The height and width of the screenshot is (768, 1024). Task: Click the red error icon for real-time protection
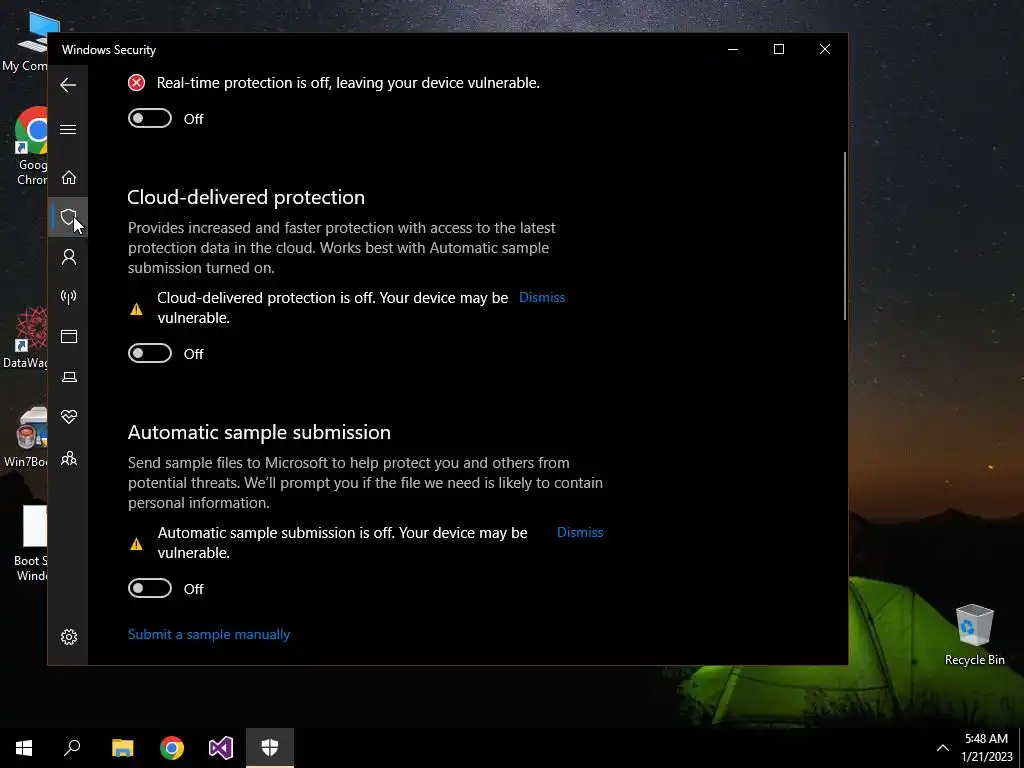point(136,83)
